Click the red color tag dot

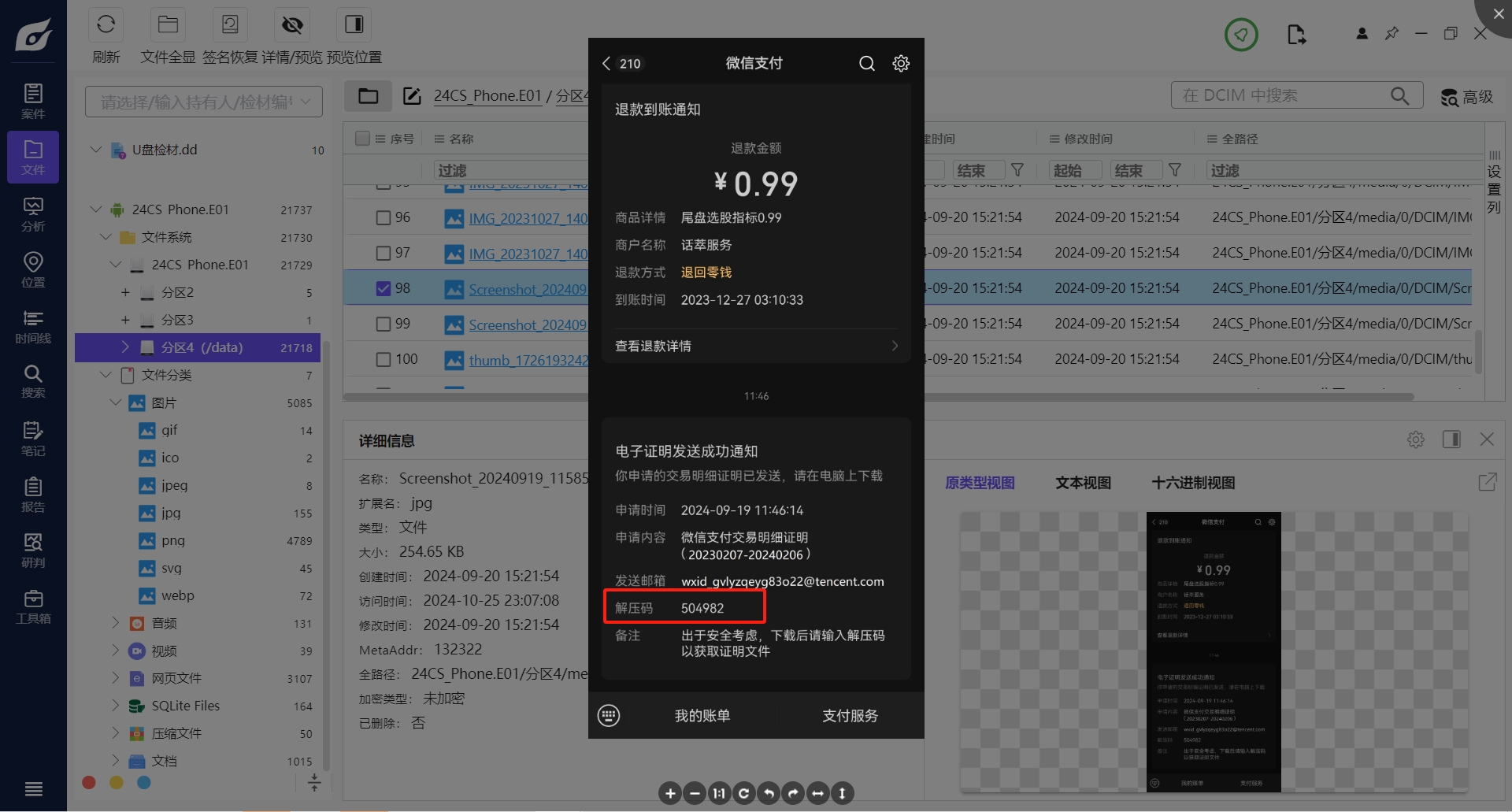(89, 782)
